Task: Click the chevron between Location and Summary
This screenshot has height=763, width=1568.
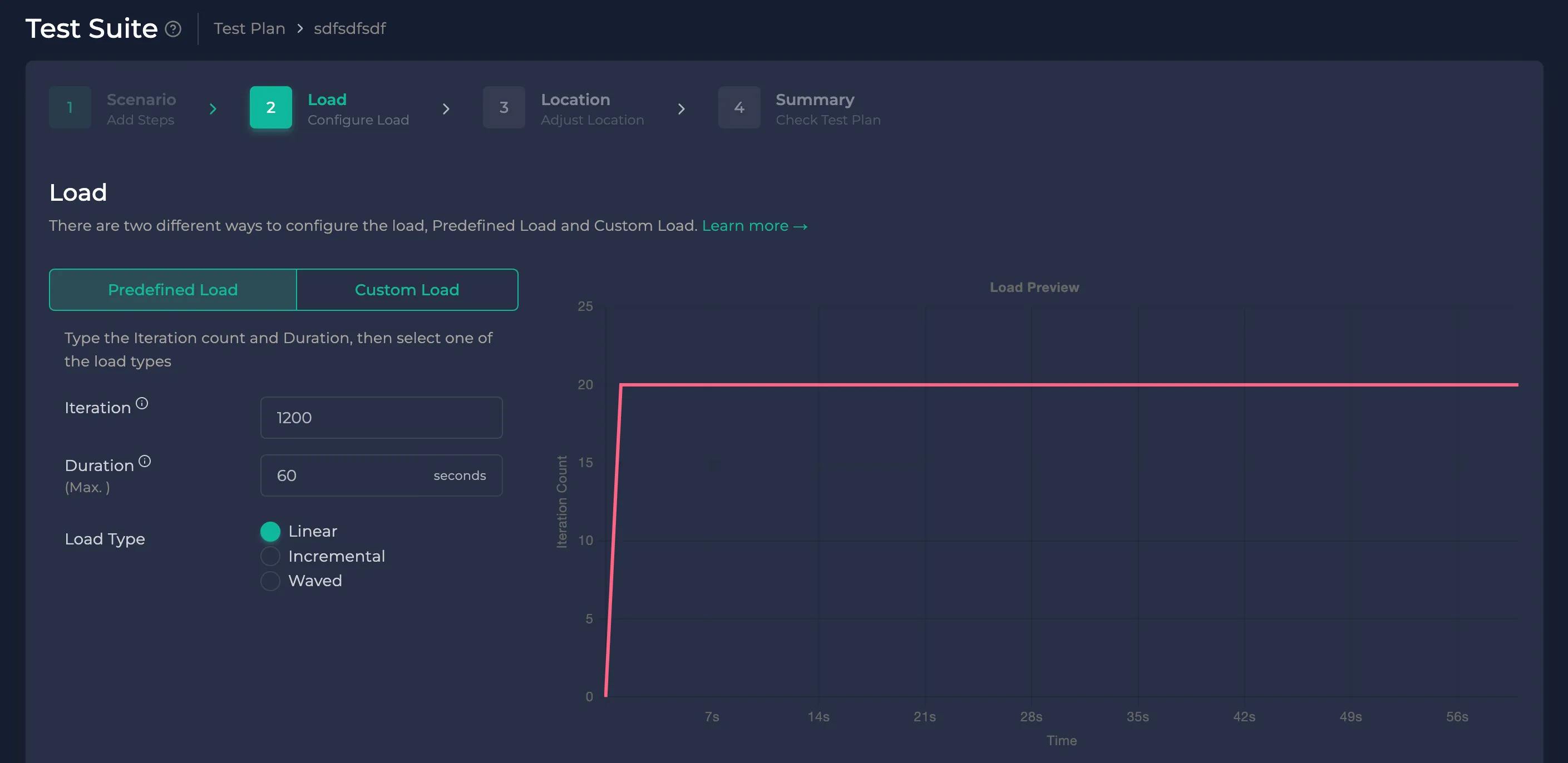Action: coord(682,109)
